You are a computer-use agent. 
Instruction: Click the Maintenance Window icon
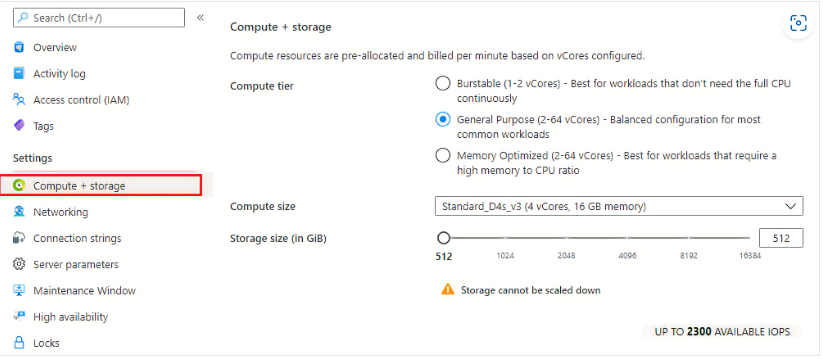[x=19, y=291]
